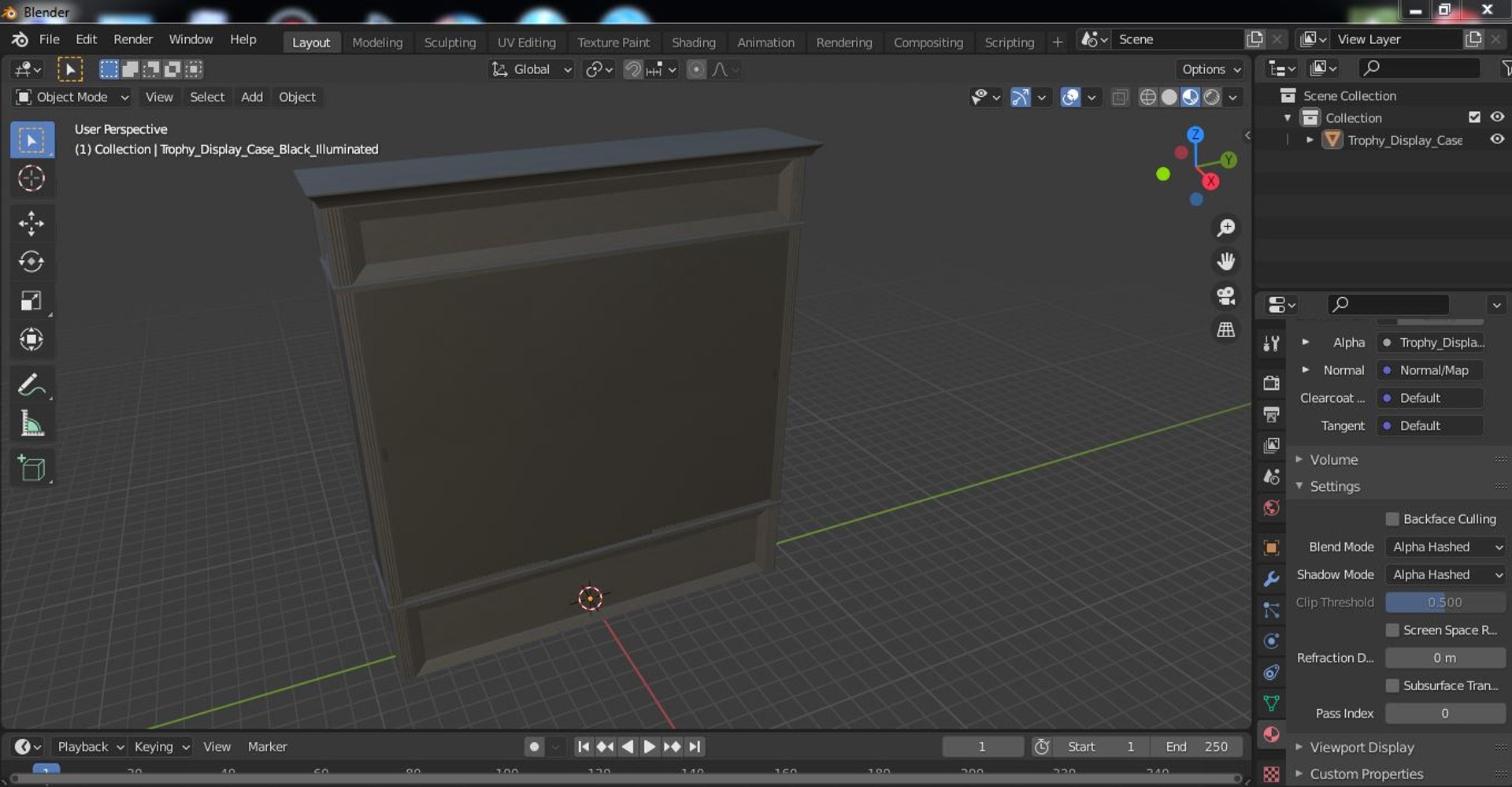Click the Pass Index value field
Screen dimensions: 1512x787
click(x=1446, y=714)
